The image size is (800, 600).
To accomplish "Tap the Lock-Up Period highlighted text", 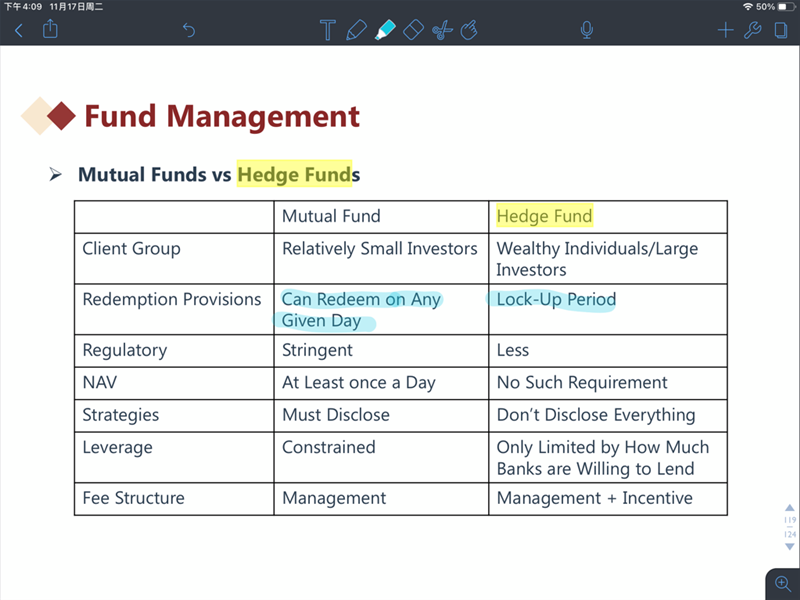I will [556, 299].
